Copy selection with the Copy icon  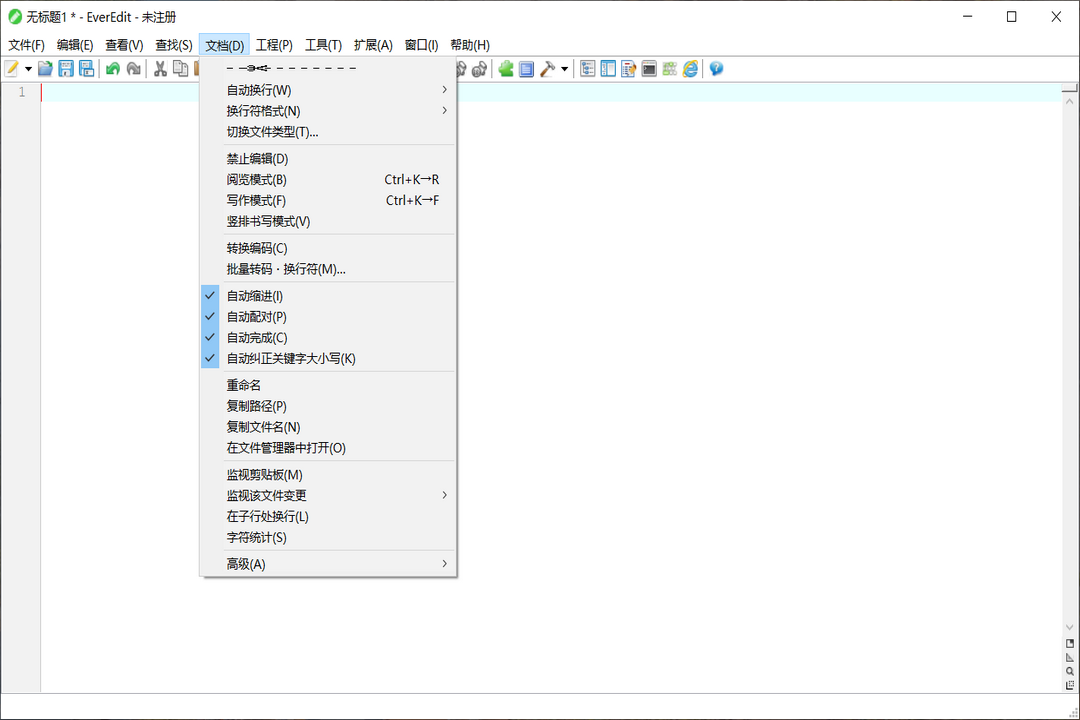pyautogui.click(x=180, y=68)
